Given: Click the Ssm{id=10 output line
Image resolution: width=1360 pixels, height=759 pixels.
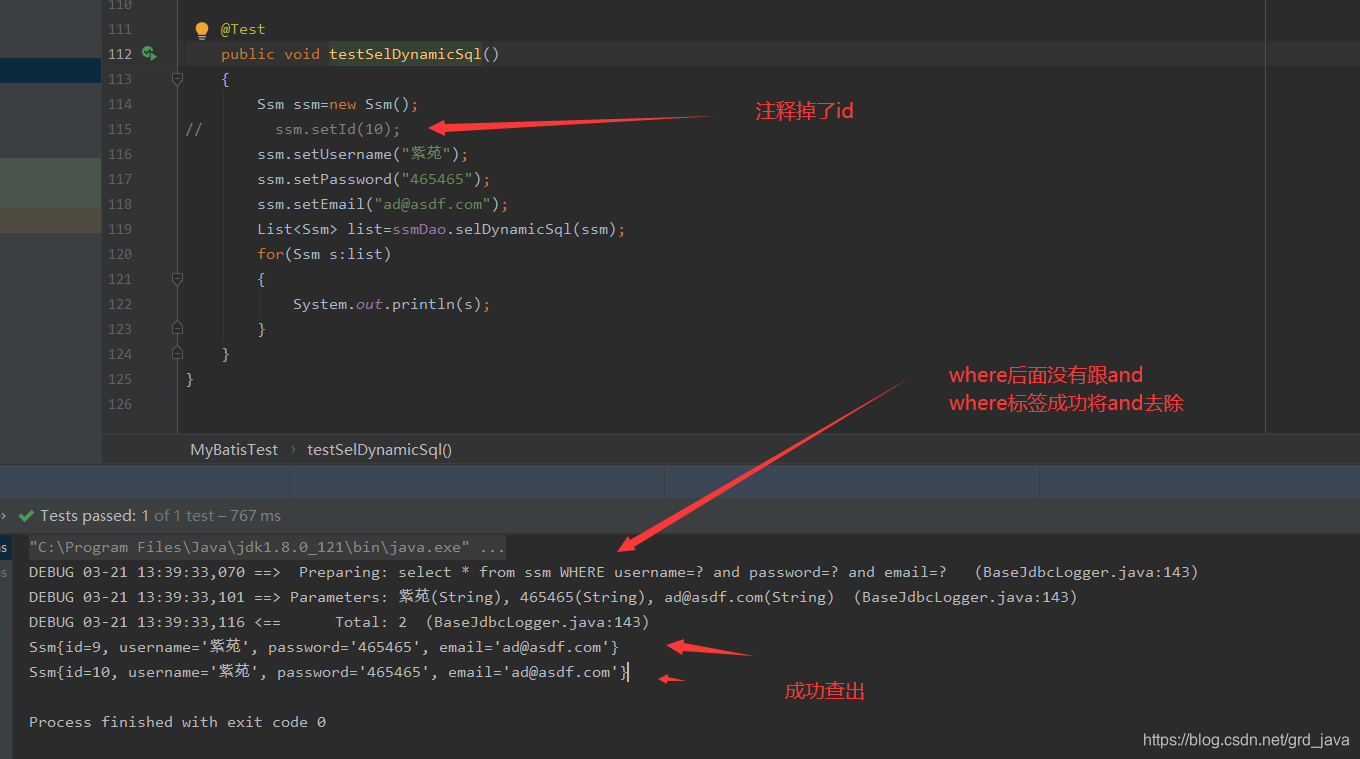Looking at the screenshot, I should [x=328, y=672].
